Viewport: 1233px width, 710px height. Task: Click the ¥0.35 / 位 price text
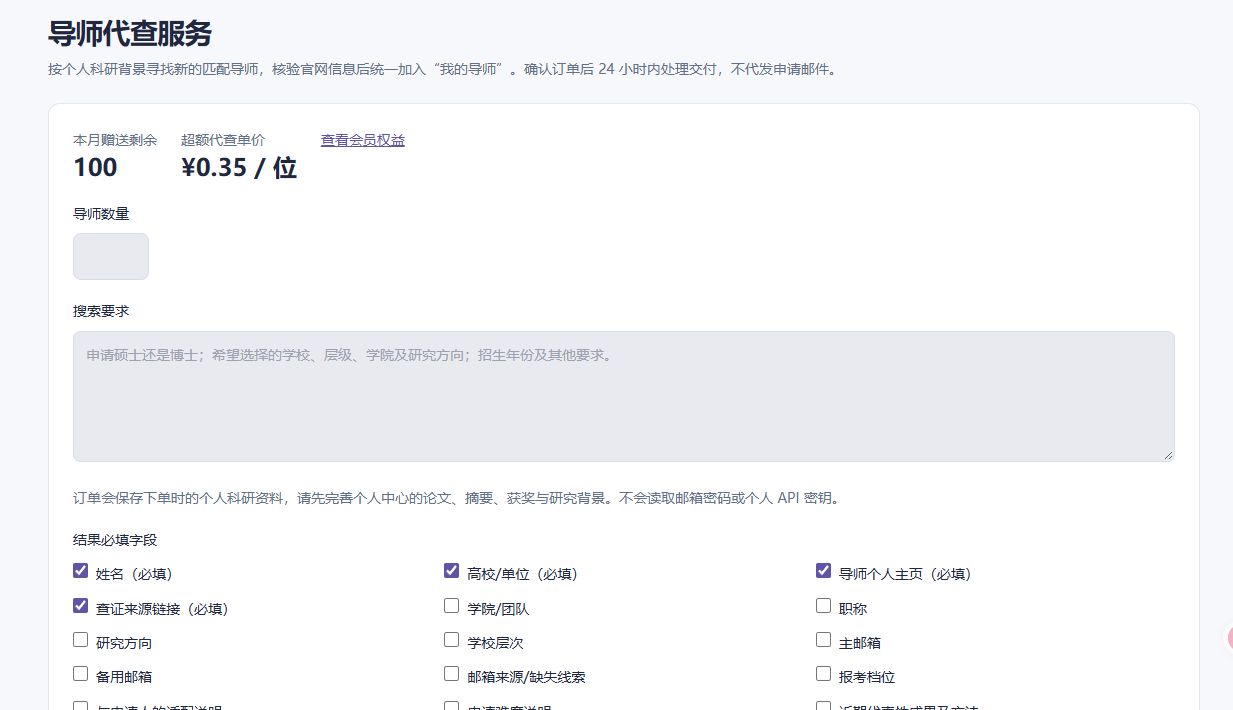tap(239, 167)
